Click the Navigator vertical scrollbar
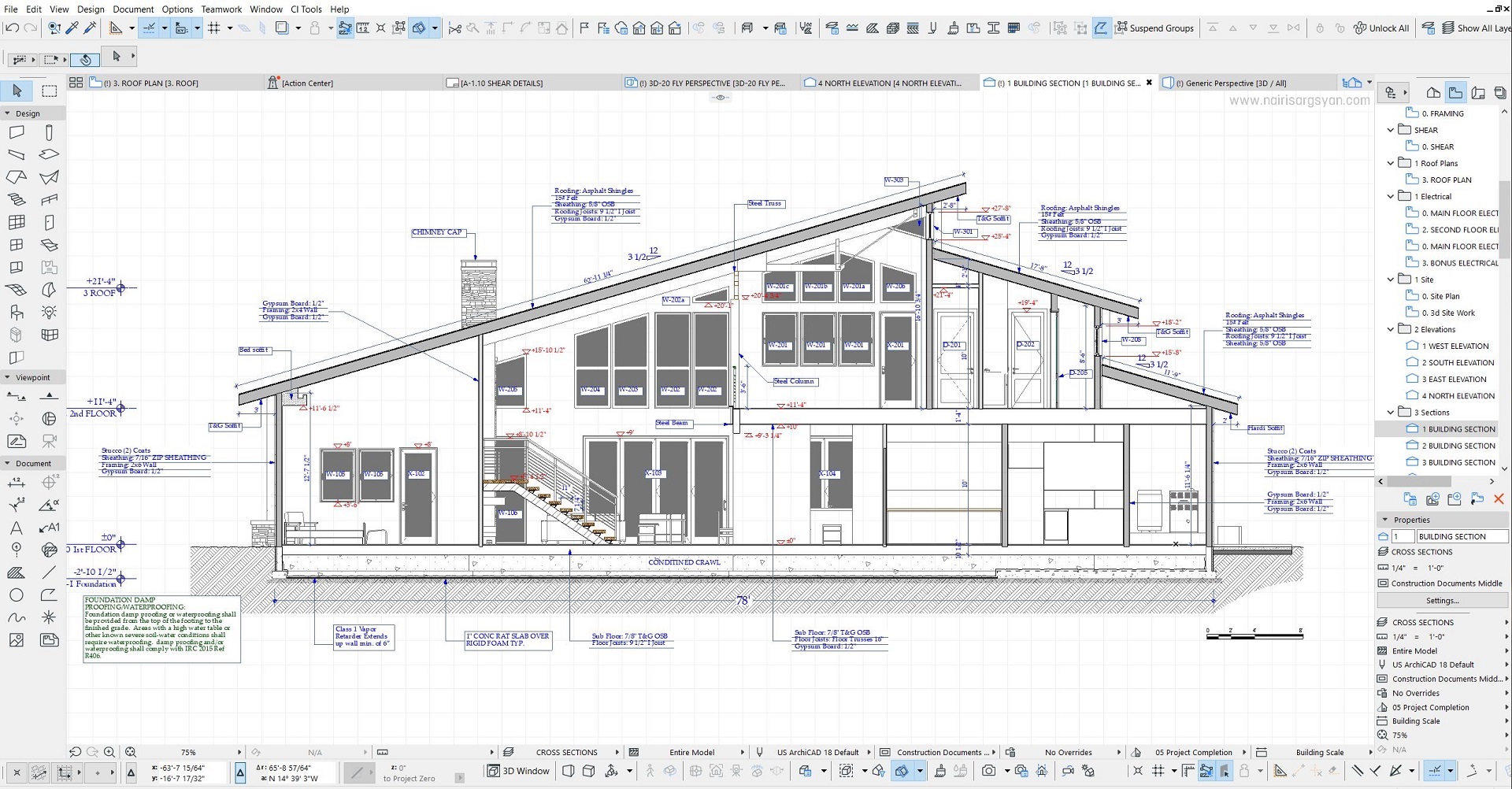This screenshot has width=1512, height=789. click(x=1504, y=220)
